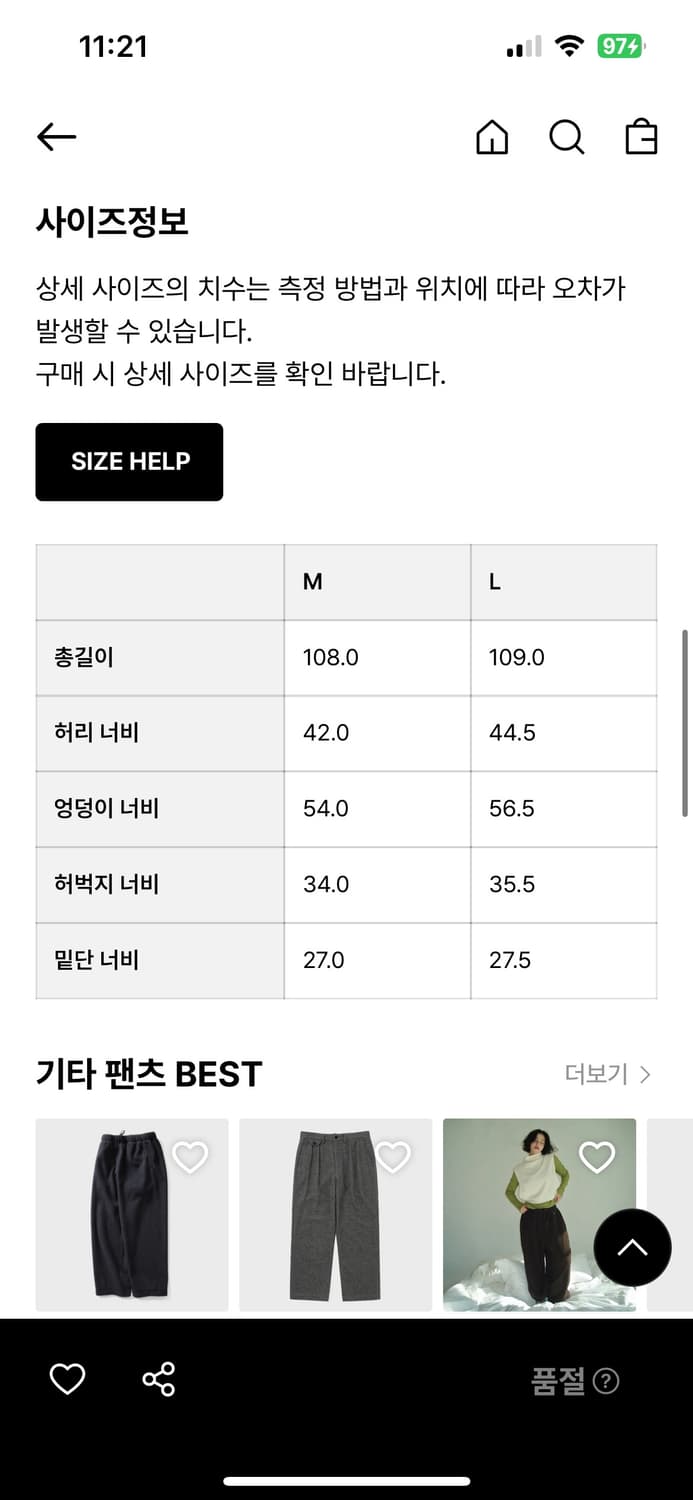Open the home screen via house icon
Image resolution: width=693 pixels, height=1500 pixels.
[x=491, y=138]
